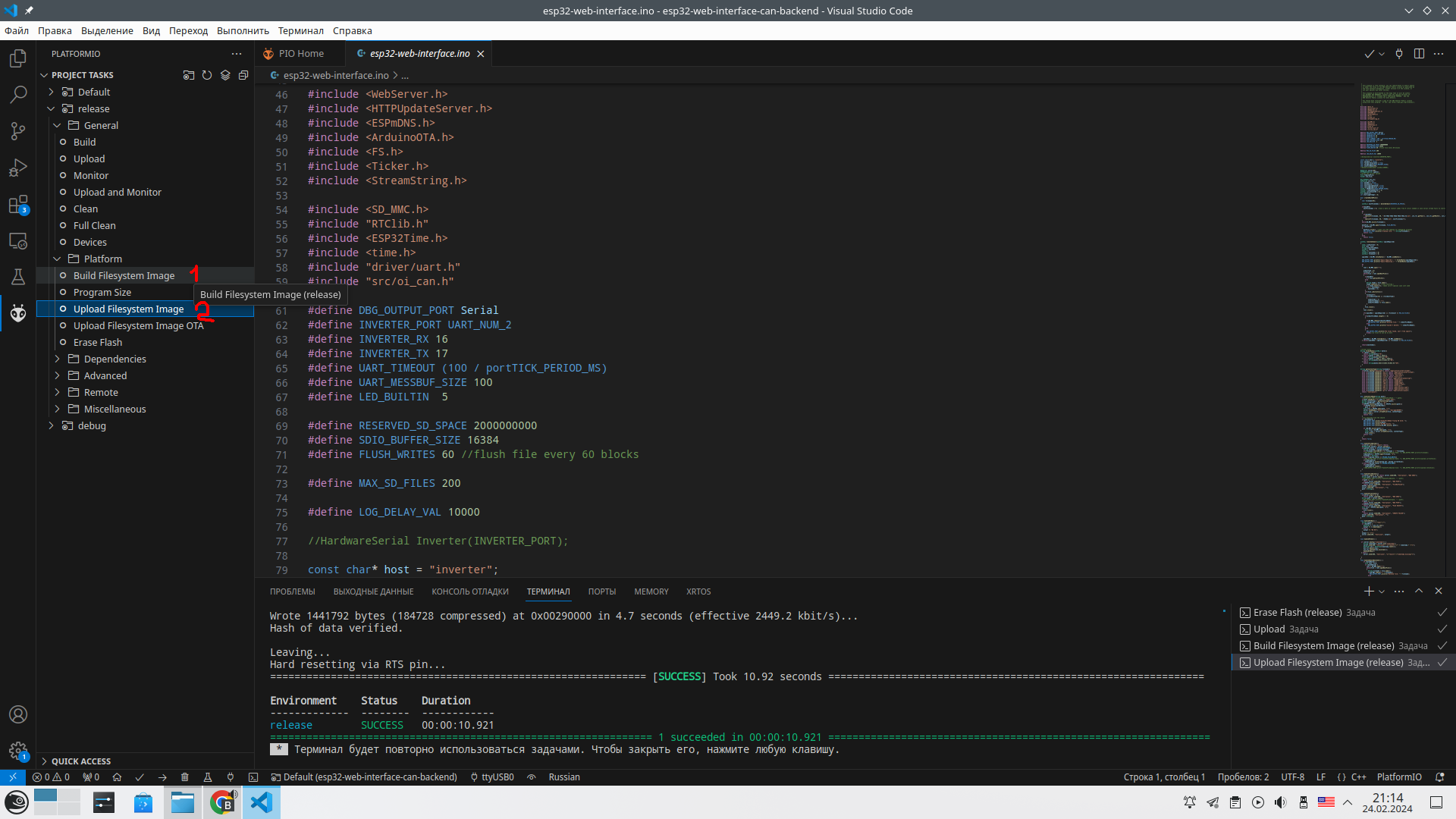Open the Extensions view
This screenshot has height=819, width=1456.
tap(18, 205)
